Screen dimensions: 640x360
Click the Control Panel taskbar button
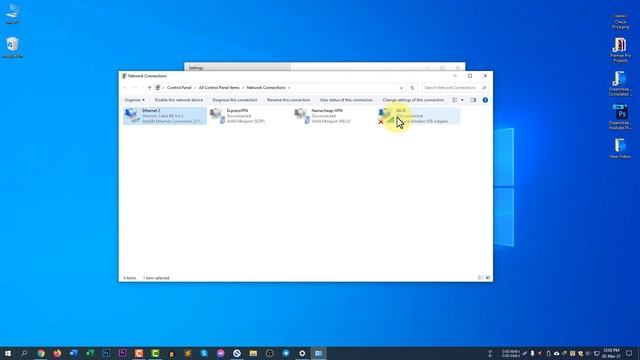point(318,353)
